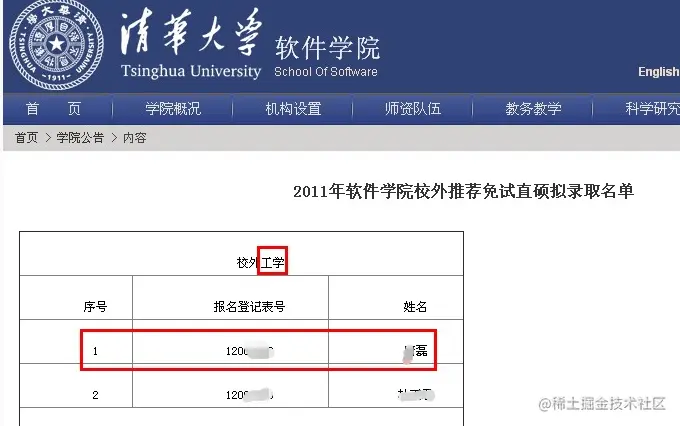680x426 pixels.
Task: Go to 学院公告 in the breadcrumb
Action: point(80,138)
